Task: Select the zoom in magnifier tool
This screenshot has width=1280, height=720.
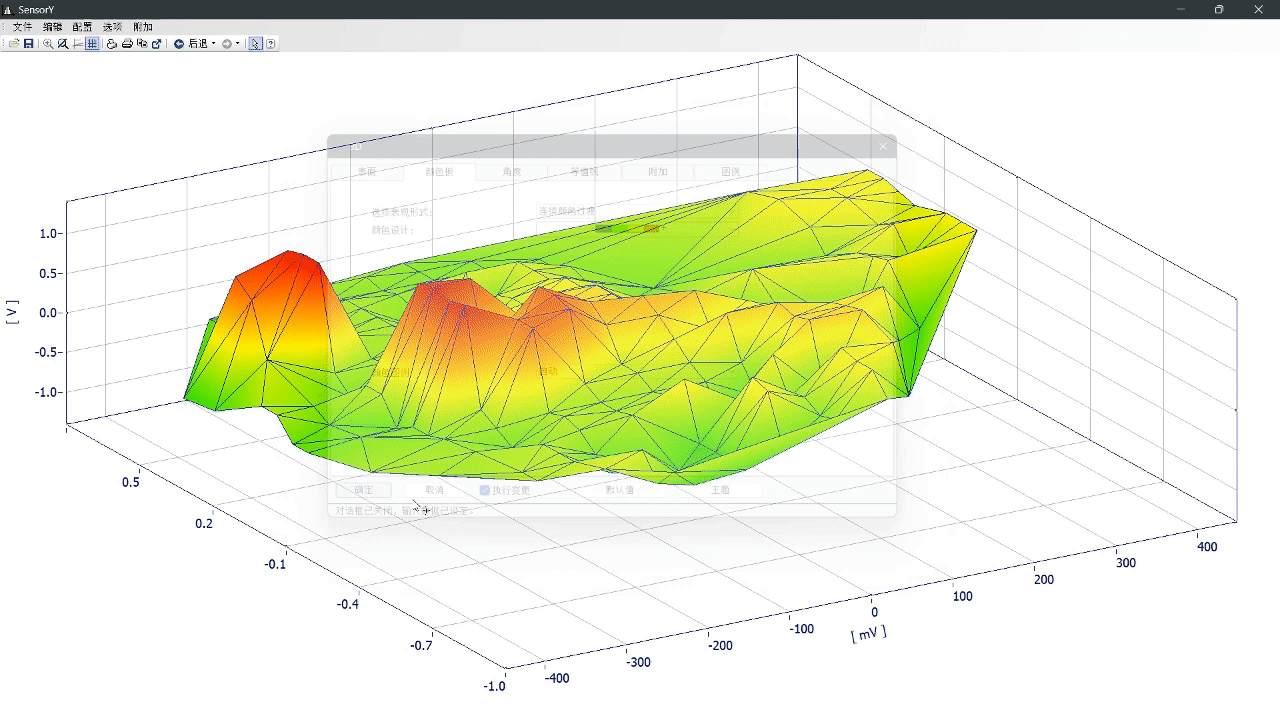Action: 48,44
